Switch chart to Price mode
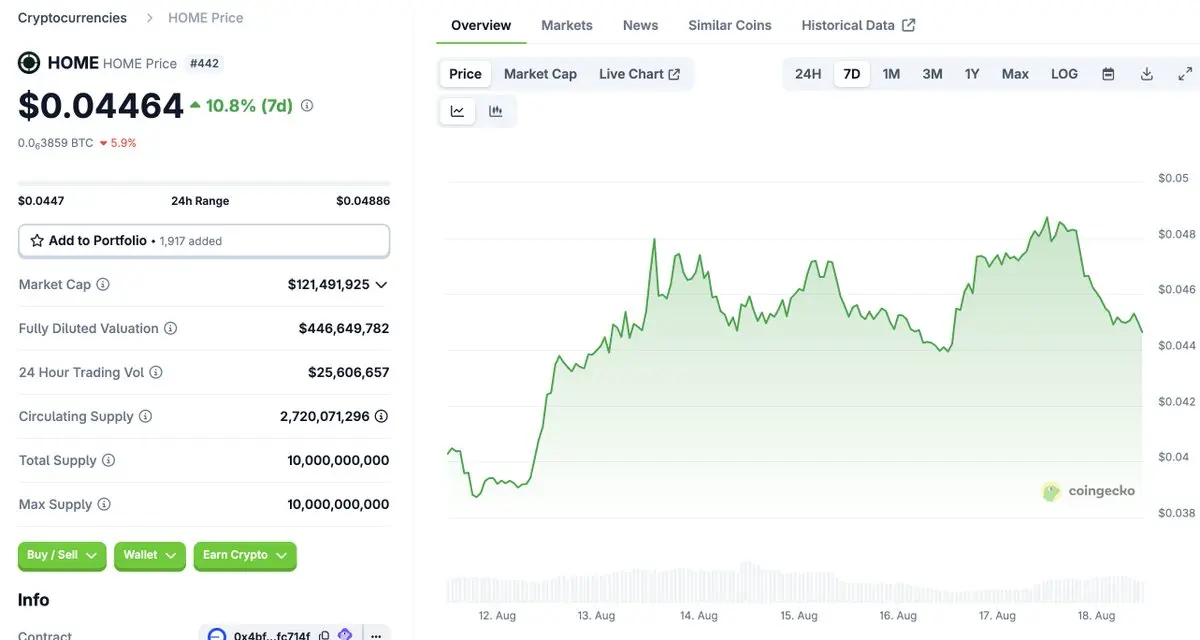Viewport: 1200px width, 640px height. point(465,74)
